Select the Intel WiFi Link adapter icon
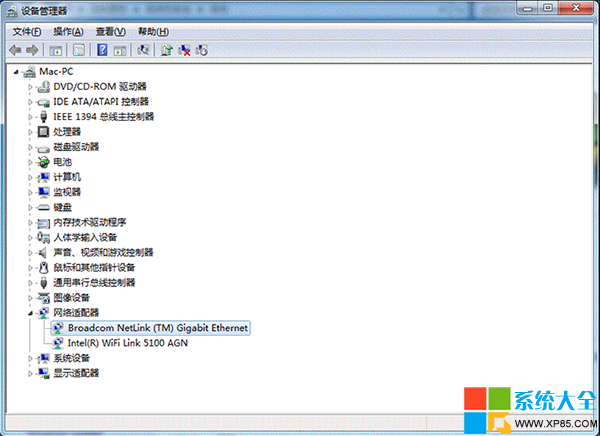The width and height of the screenshot is (600, 436). [58, 343]
